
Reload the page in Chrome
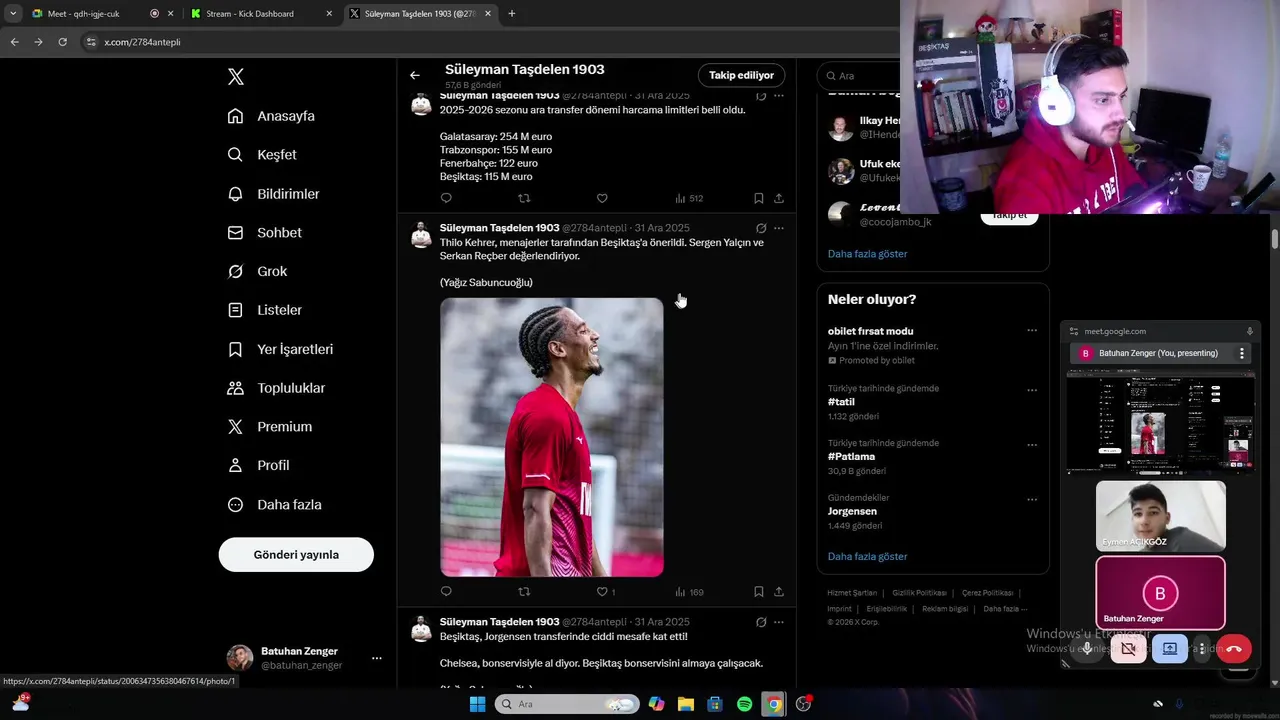[x=62, y=42]
